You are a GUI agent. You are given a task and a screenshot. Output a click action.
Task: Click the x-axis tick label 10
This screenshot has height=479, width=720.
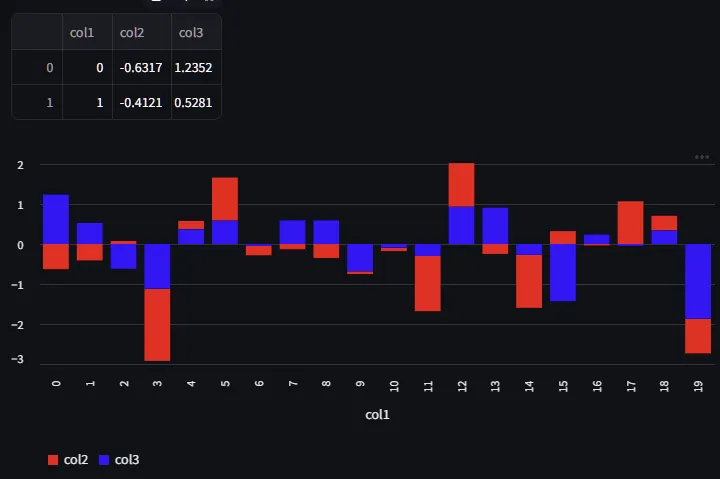[x=394, y=386]
